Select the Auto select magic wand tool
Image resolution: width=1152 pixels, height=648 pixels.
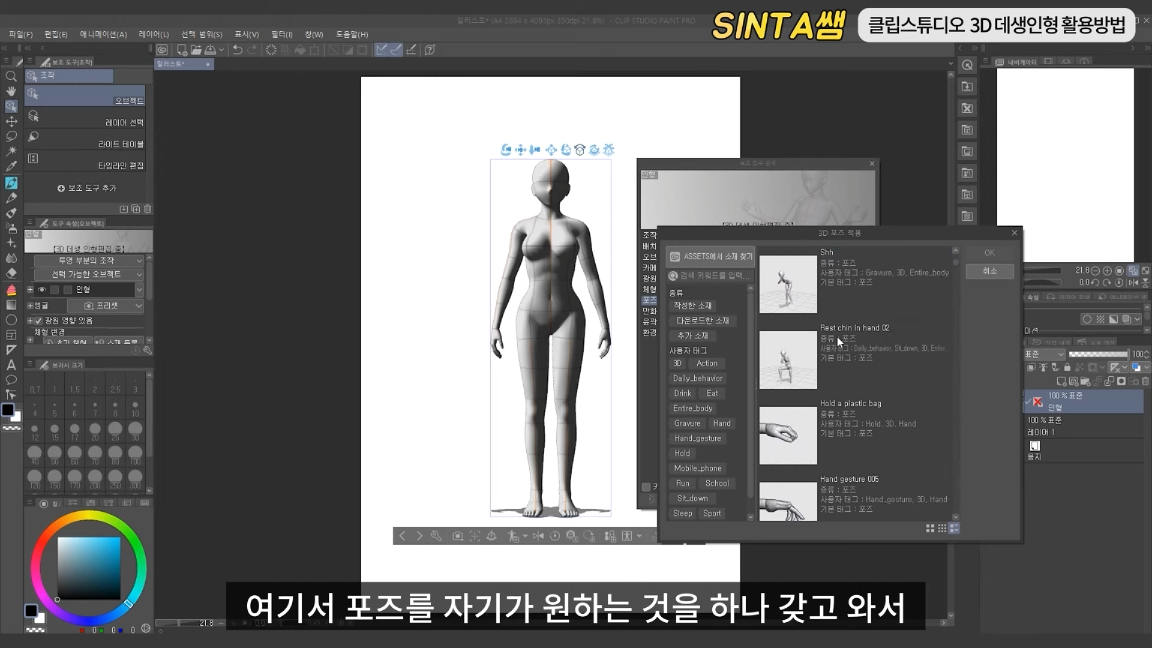click(11, 151)
